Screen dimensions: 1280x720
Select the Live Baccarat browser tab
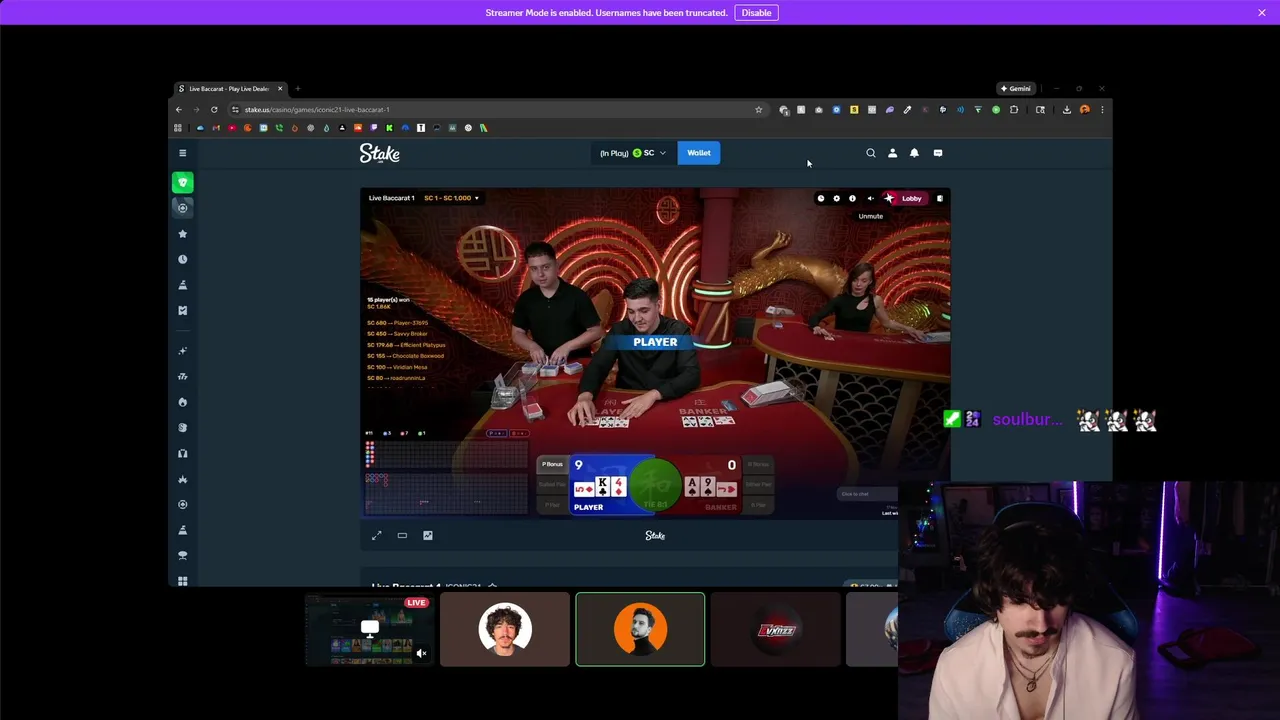click(230, 89)
